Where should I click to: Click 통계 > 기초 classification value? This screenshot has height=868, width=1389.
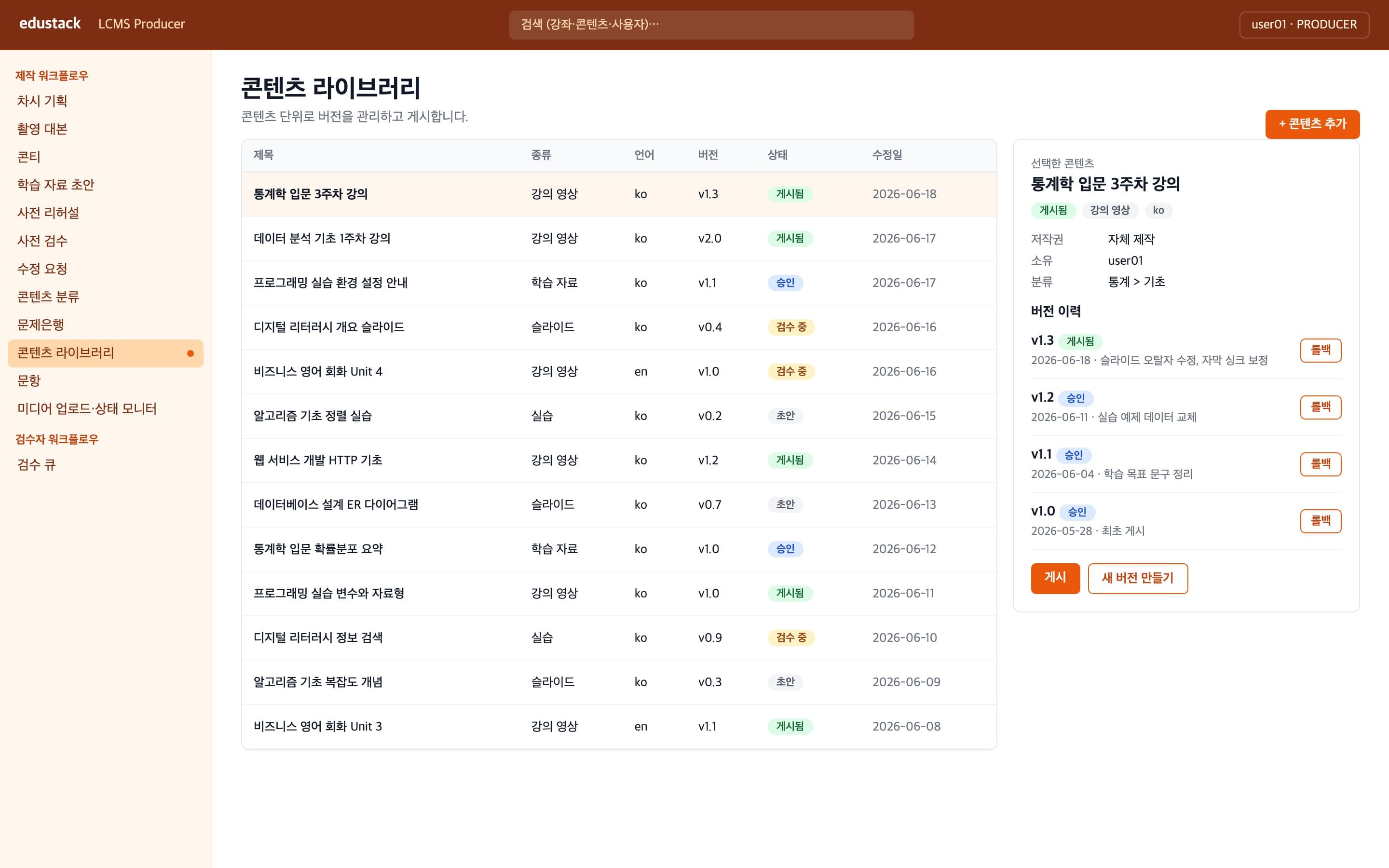pyautogui.click(x=1136, y=282)
